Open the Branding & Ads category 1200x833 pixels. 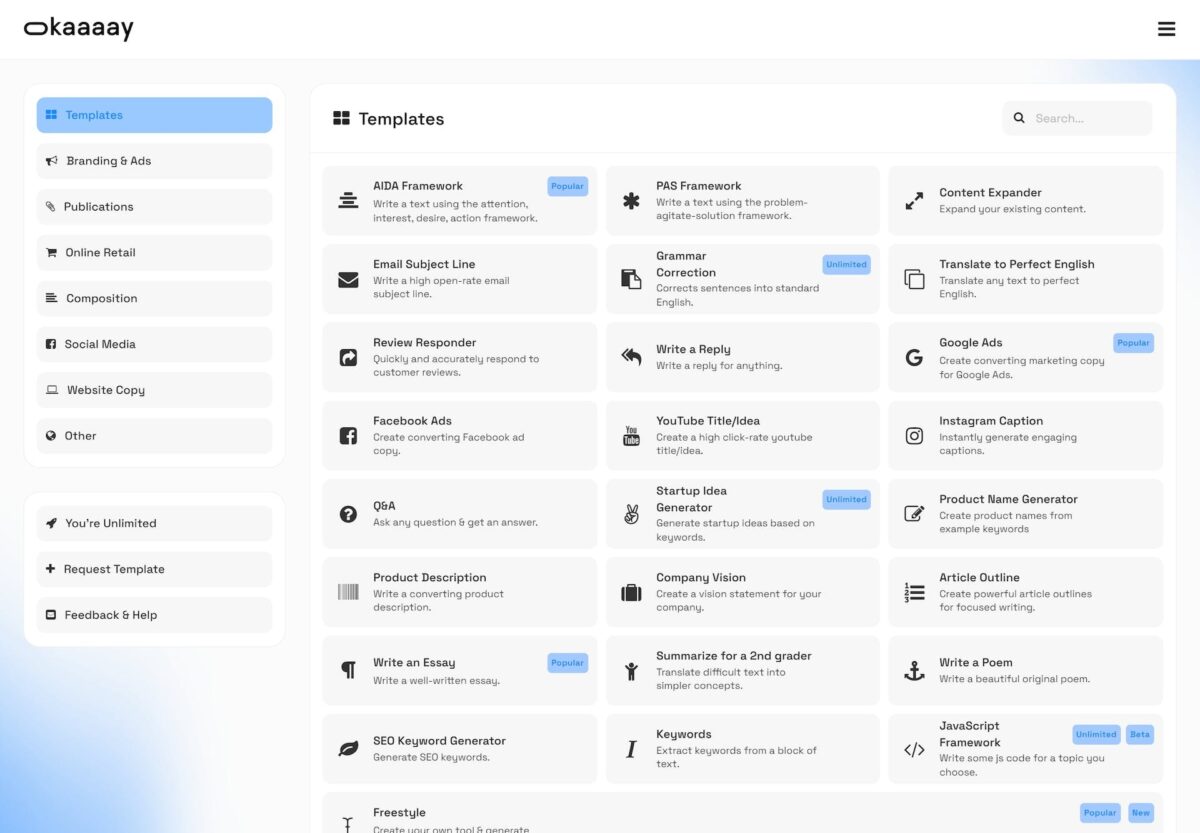[x=154, y=161]
